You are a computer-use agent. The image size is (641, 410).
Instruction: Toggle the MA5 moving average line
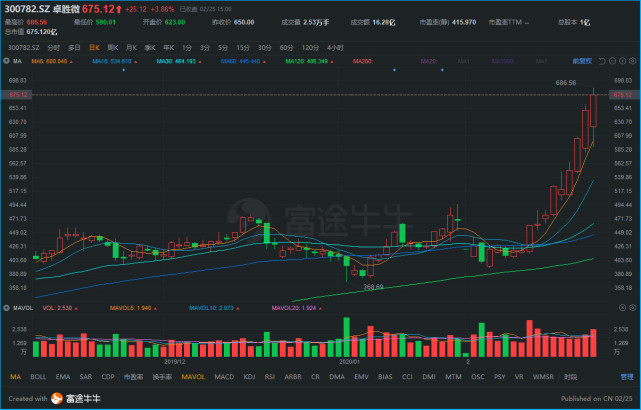49,61
